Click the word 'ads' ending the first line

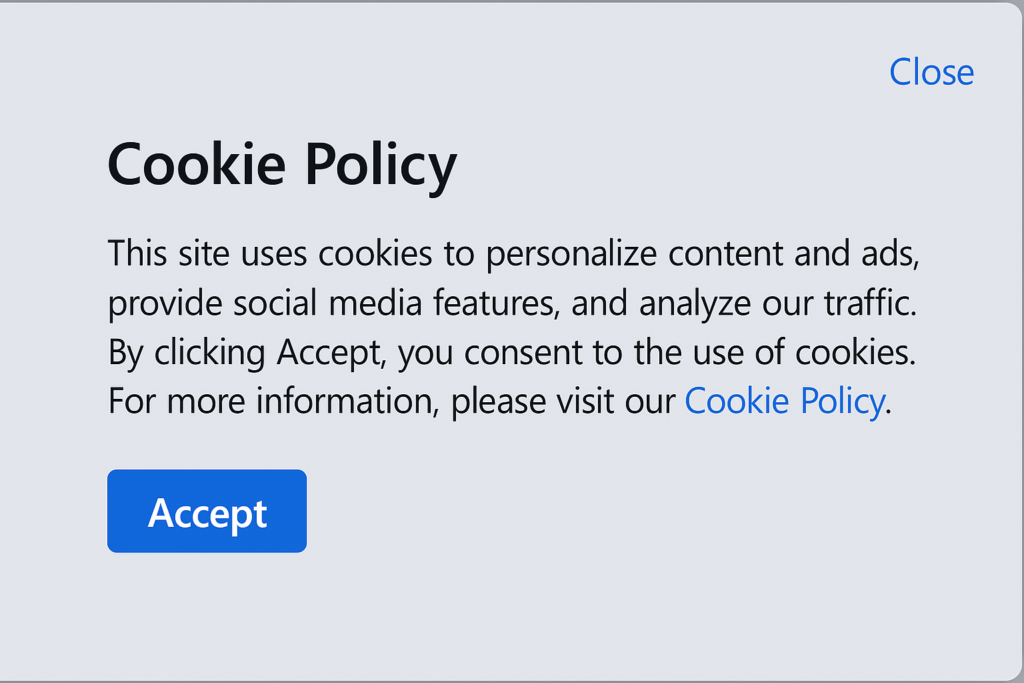coord(893,254)
